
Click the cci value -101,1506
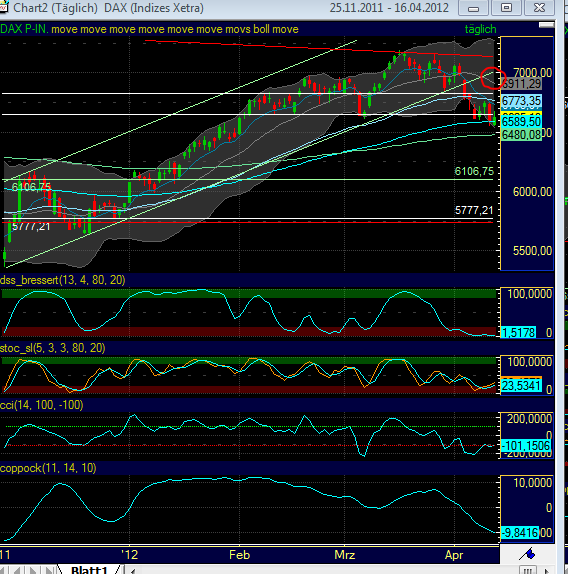click(x=526, y=446)
